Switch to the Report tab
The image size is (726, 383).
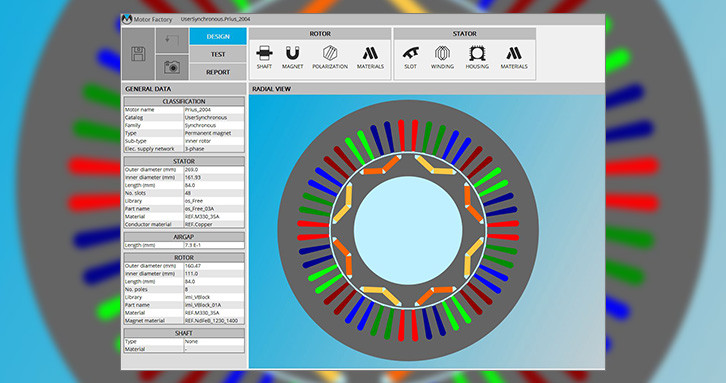(x=218, y=72)
